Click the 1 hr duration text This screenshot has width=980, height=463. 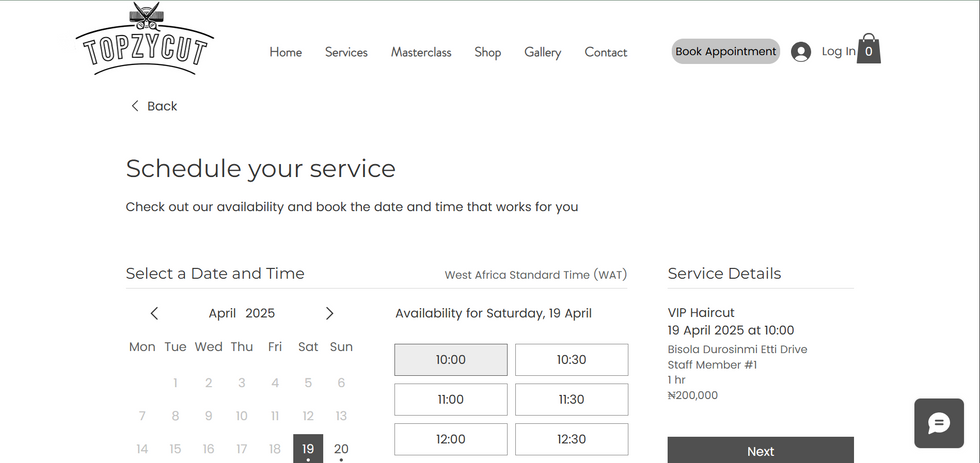click(677, 380)
